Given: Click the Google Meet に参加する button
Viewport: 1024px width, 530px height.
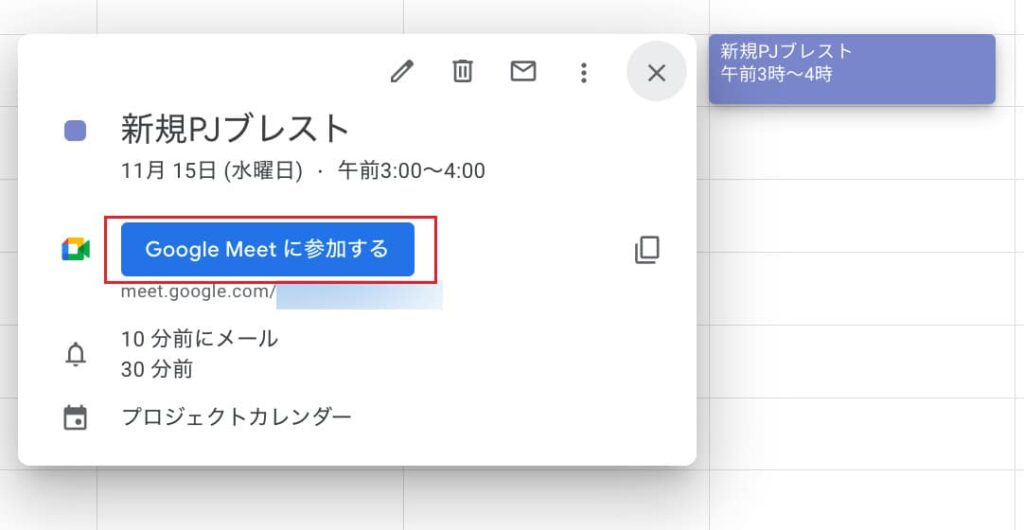Looking at the screenshot, I should tap(267, 249).
